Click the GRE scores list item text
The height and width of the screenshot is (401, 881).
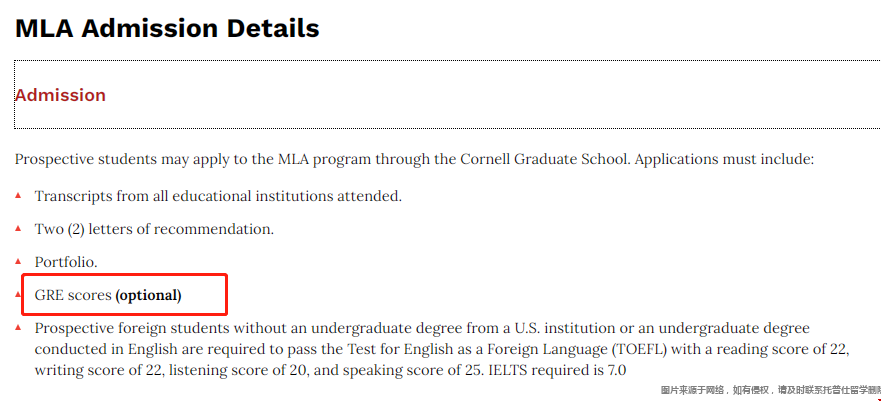point(108,295)
